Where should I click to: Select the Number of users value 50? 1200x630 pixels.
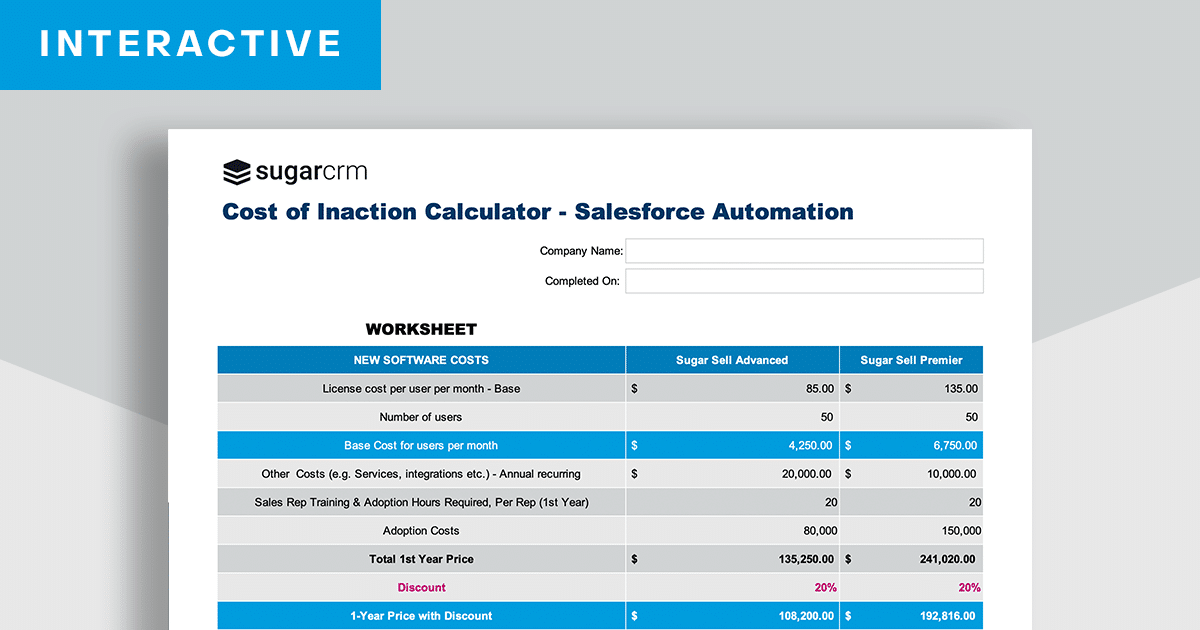(828, 416)
